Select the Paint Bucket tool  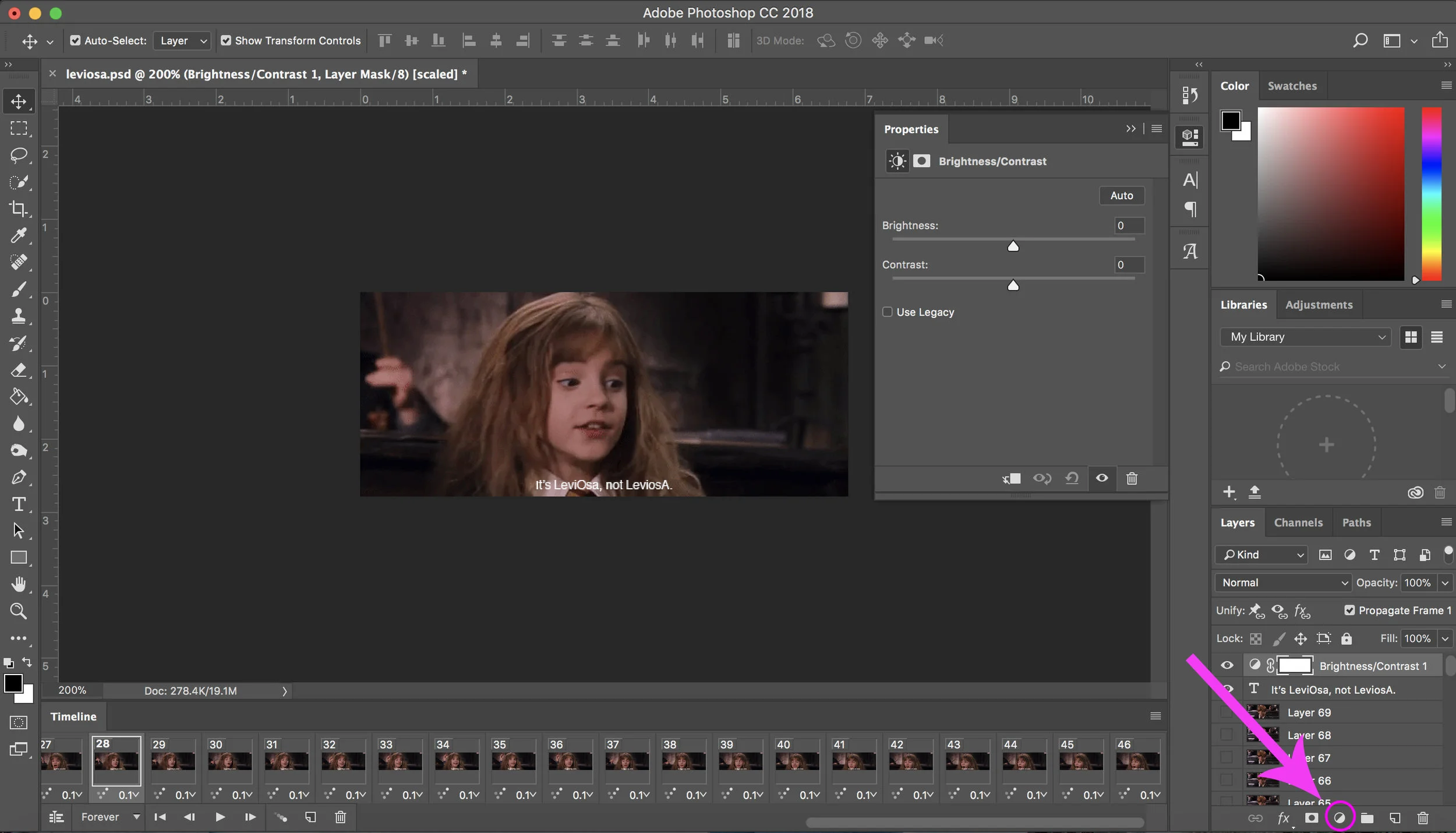click(19, 397)
